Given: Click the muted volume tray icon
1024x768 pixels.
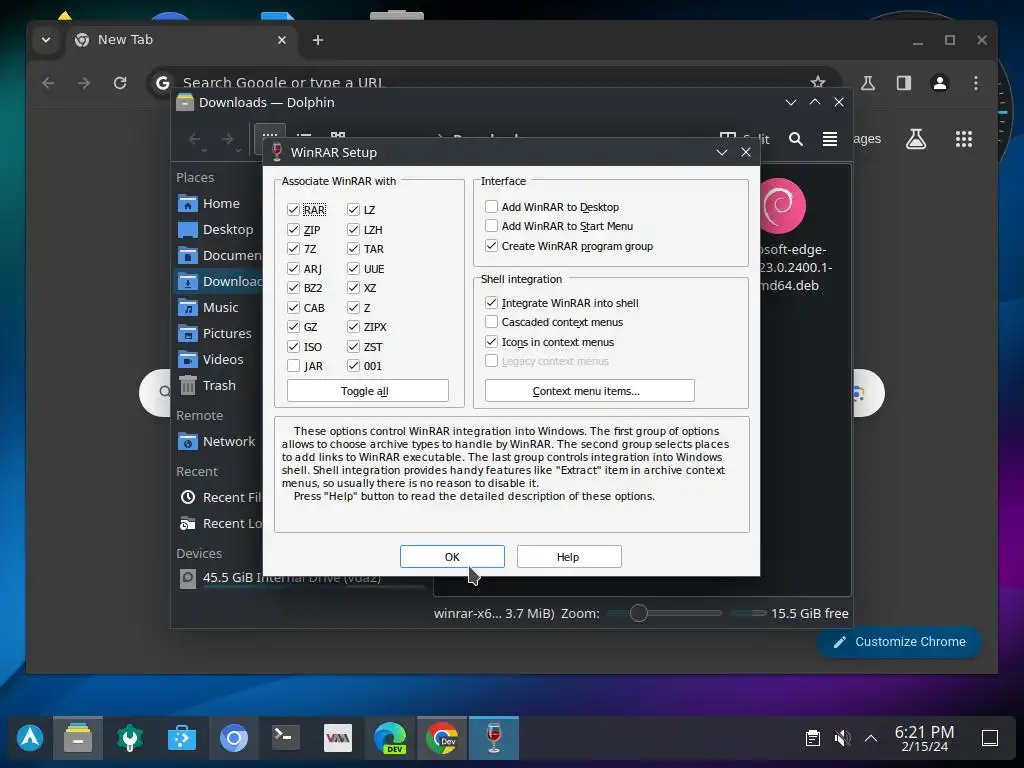Looking at the screenshot, I should (842, 738).
